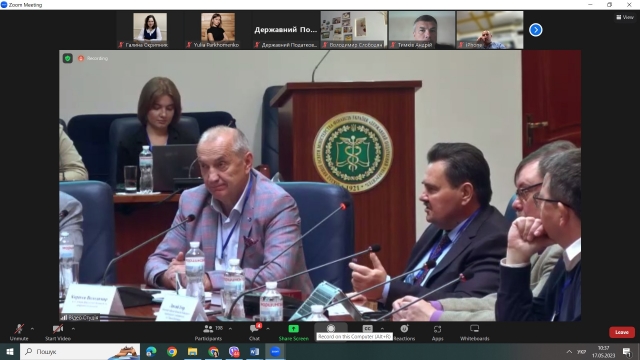Unmute the microphone
Screen dimensions: 640x360
click(19, 333)
